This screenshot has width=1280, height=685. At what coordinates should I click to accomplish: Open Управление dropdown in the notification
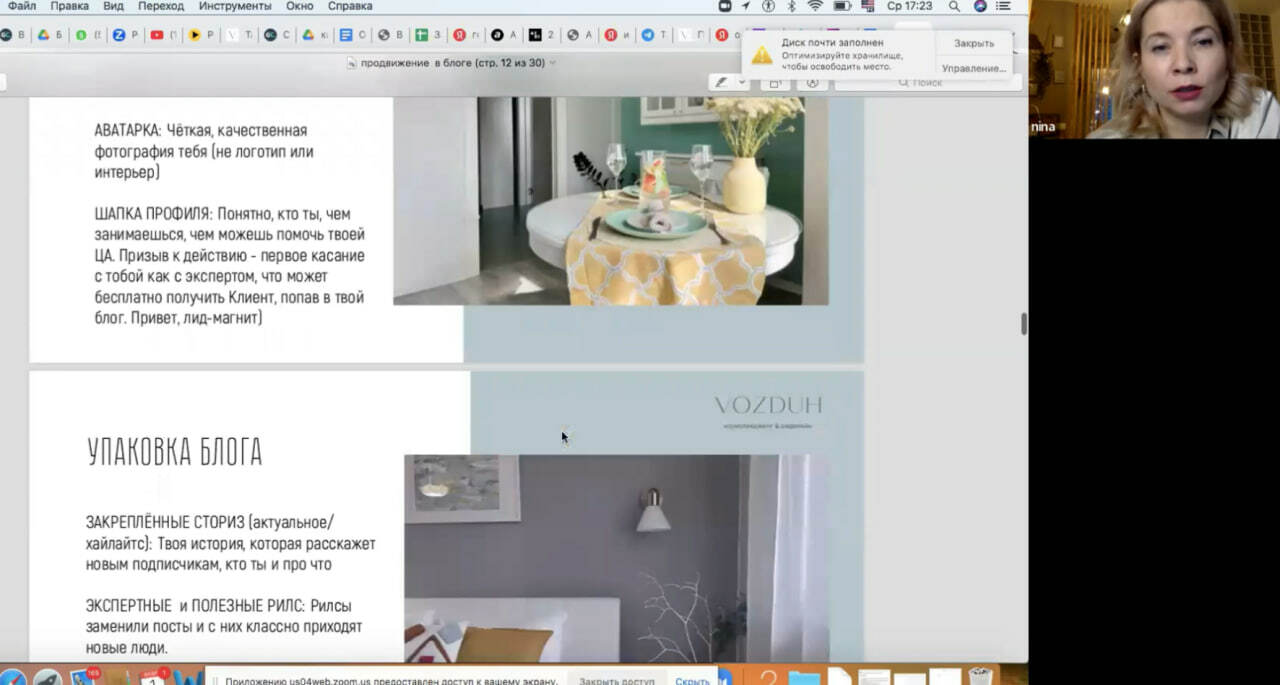(x=973, y=68)
